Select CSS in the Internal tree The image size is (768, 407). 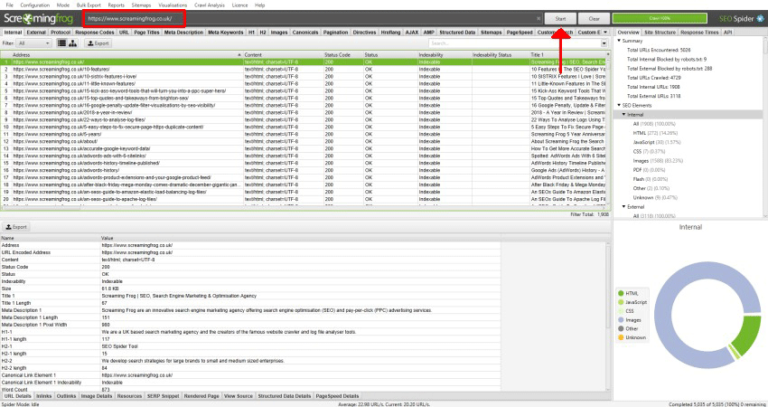coord(648,152)
